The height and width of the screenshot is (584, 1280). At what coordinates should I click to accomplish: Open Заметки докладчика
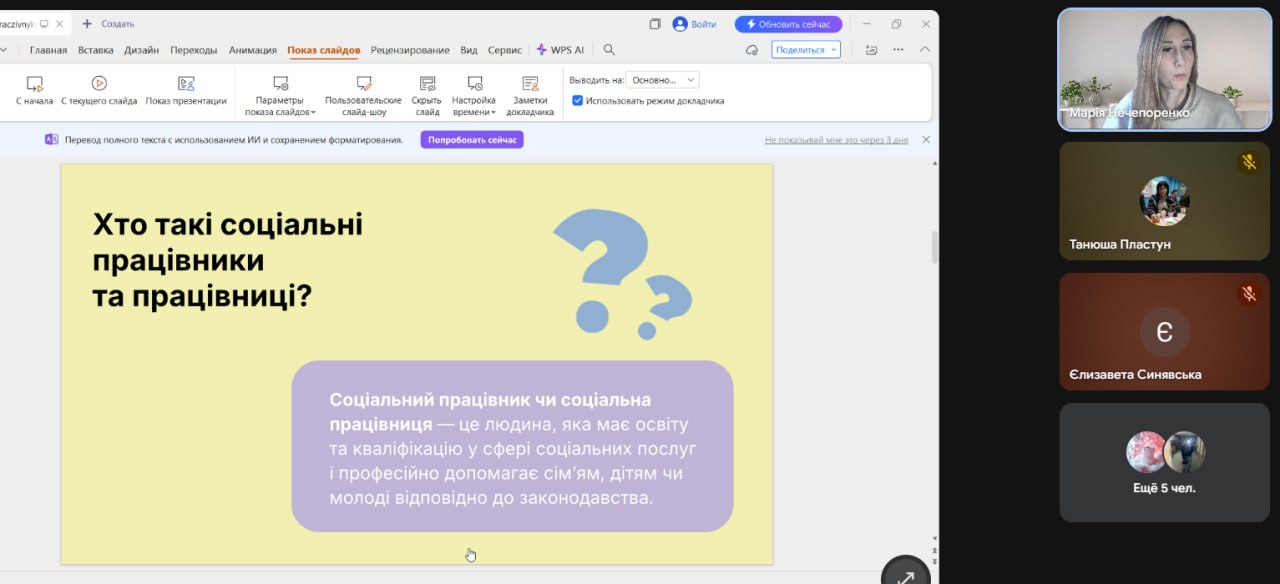pos(530,84)
